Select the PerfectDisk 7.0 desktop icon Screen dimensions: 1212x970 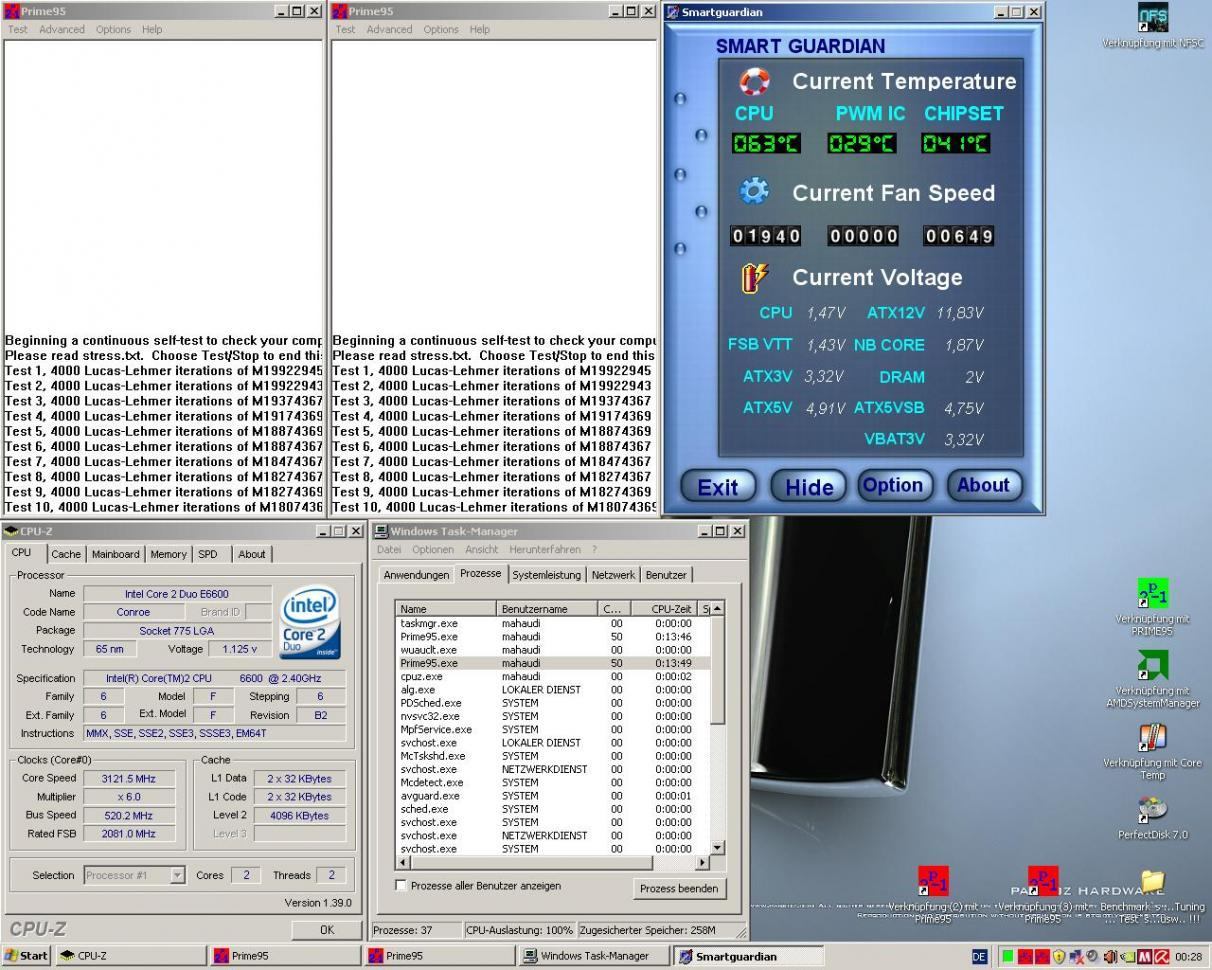click(1153, 810)
